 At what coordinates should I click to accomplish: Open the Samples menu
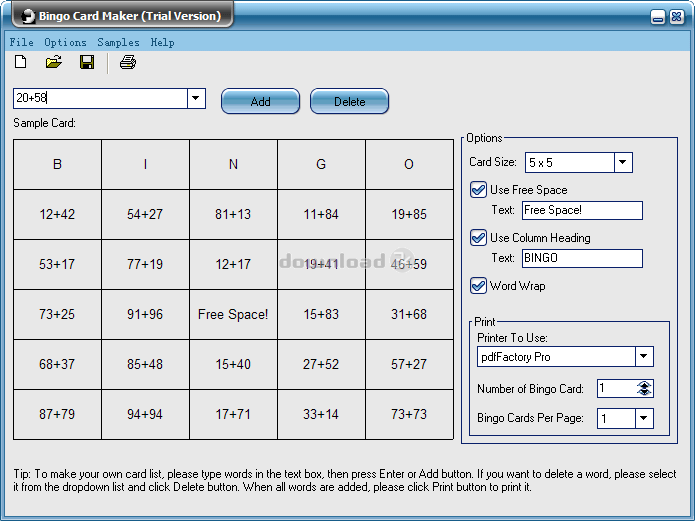click(118, 42)
